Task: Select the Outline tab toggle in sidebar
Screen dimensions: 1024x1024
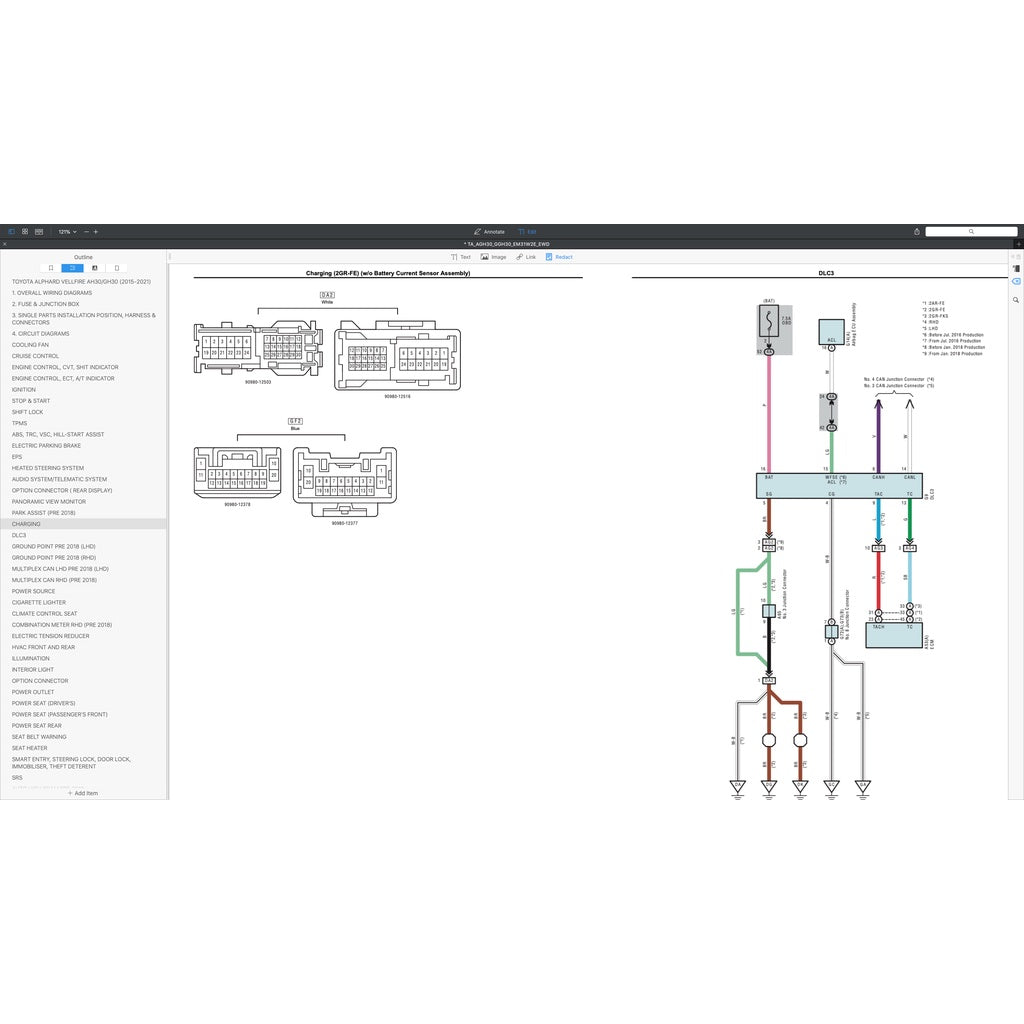Action: (x=73, y=267)
